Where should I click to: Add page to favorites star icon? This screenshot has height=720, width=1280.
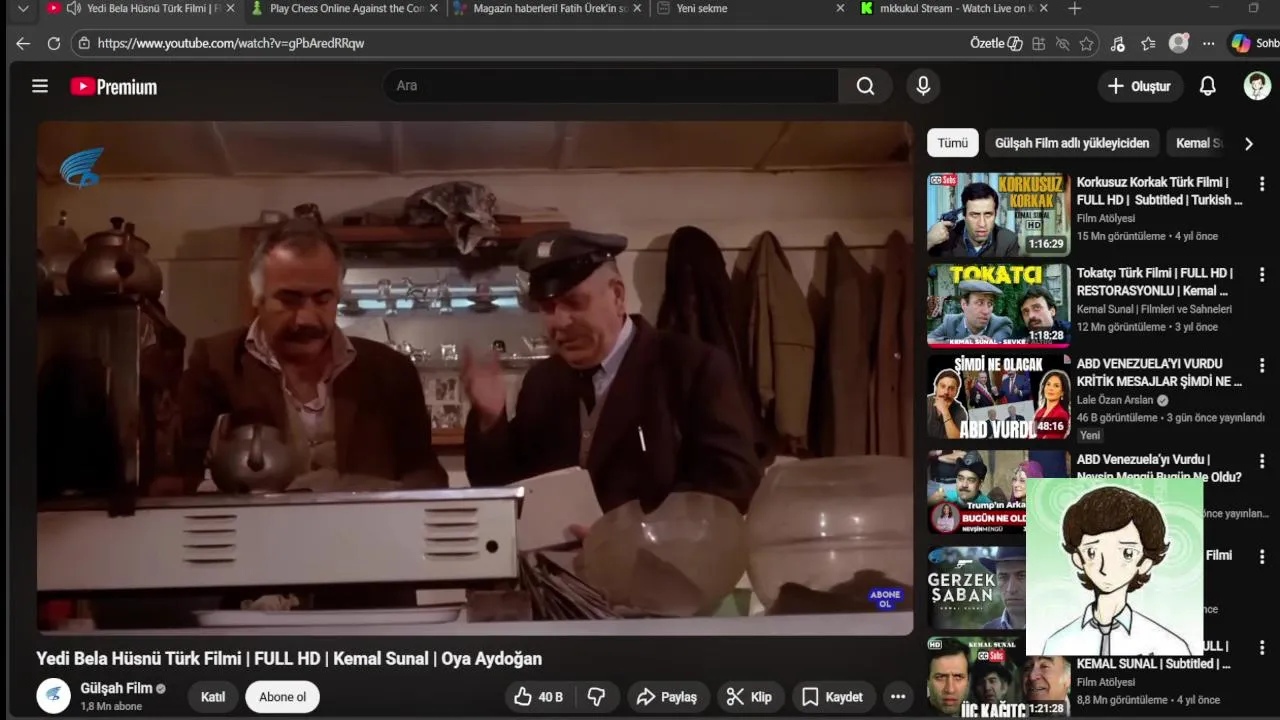point(1086,43)
